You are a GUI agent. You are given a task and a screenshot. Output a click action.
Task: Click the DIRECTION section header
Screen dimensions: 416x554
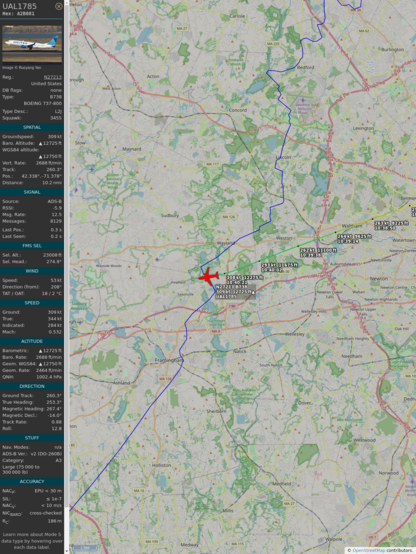click(32, 387)
